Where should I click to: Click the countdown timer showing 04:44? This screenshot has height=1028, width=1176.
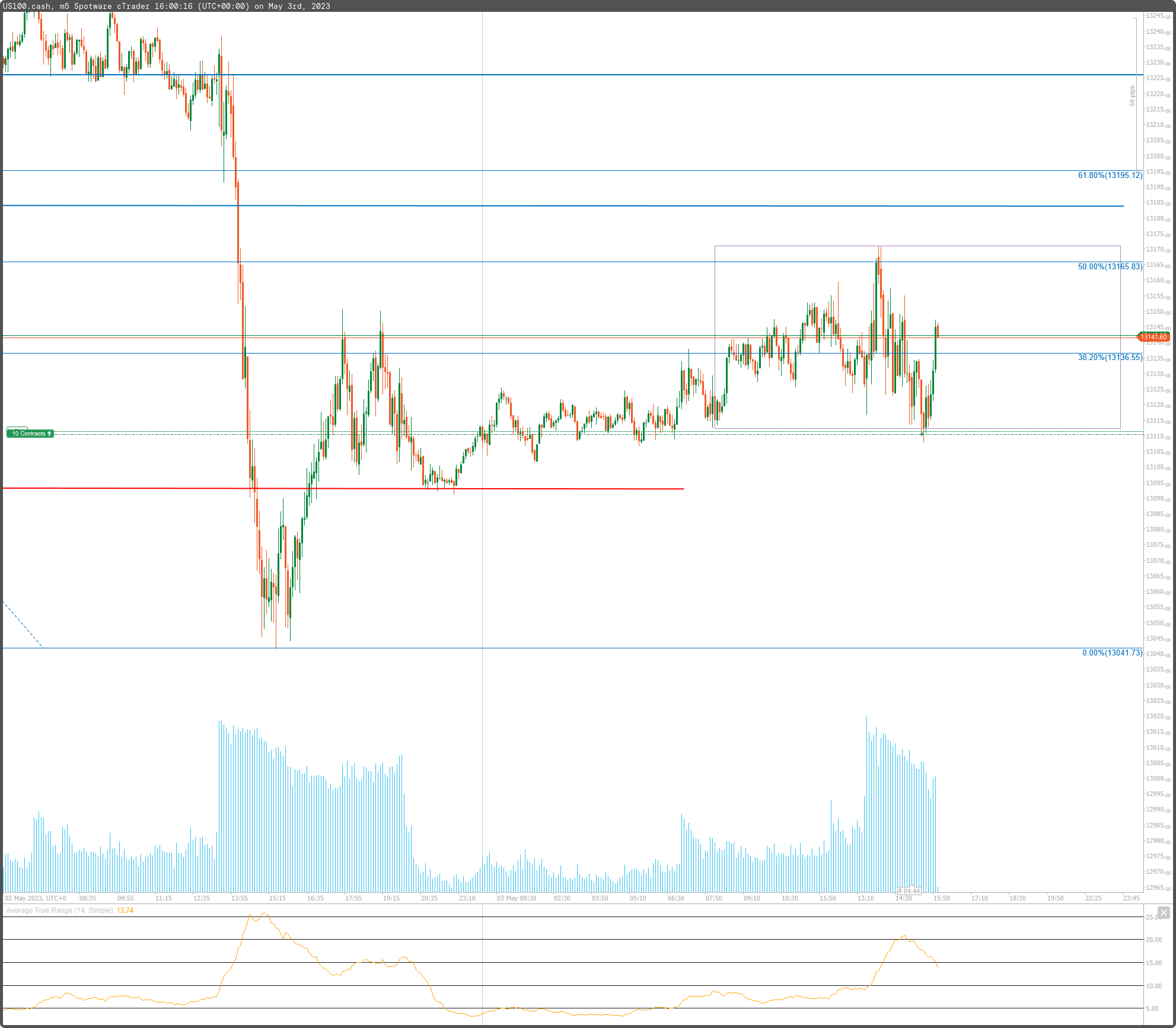910,891
